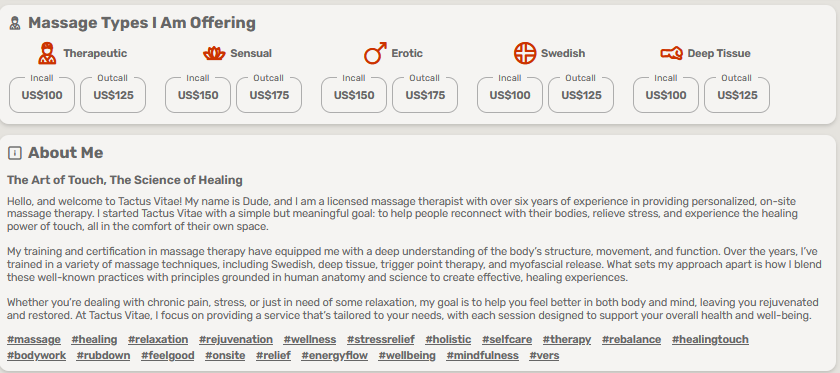Open the #bodywork hashtag link
The image size is (840, 373).
tap(36, 355)
